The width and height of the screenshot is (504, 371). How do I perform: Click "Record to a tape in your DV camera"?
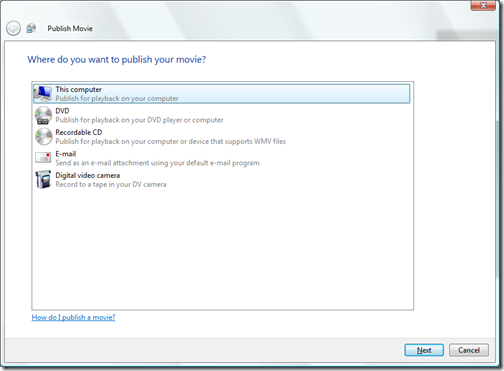(x=111, y=184)
